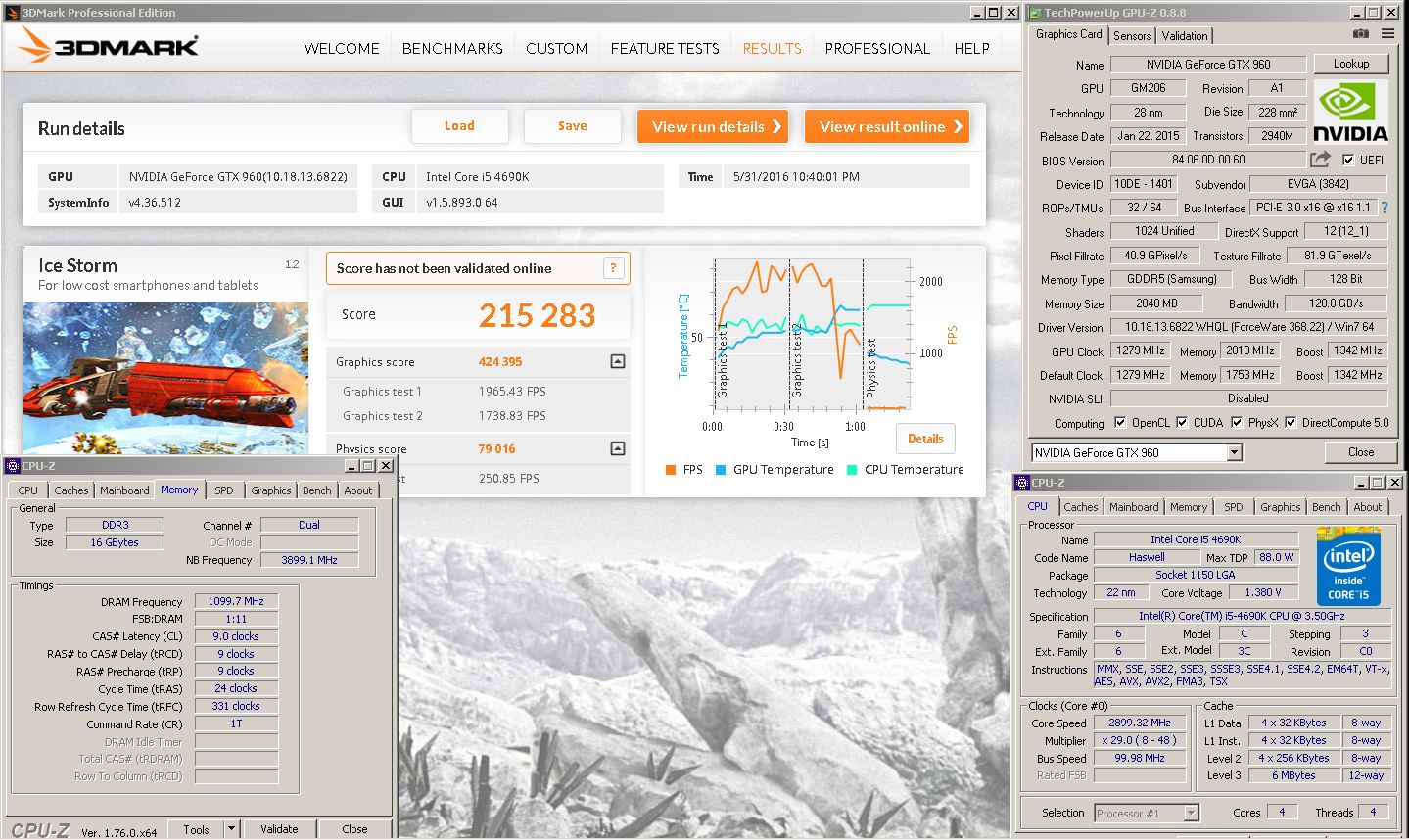Click the Intel Core i5 badge in CPU-Z
1409x840 pixels.
coord(1348,568)
